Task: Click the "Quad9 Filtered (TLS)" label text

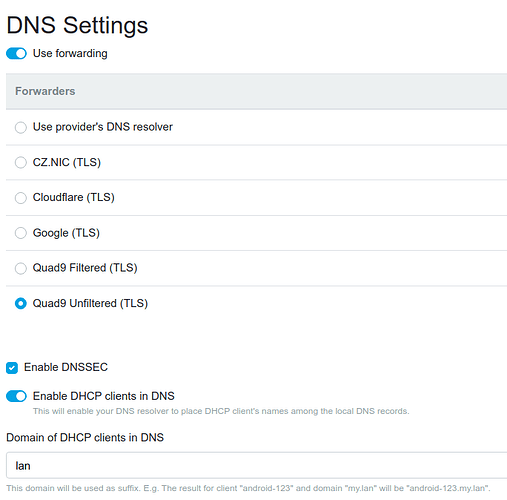Action: (x=85, y=268)
